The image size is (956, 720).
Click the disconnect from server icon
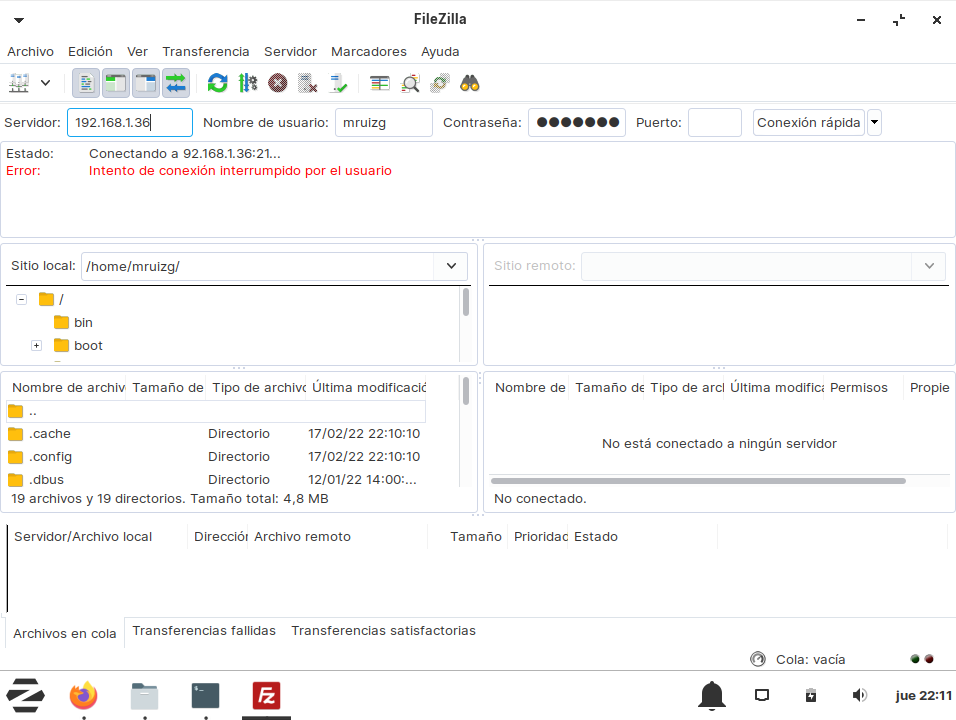tap(308, 83)
